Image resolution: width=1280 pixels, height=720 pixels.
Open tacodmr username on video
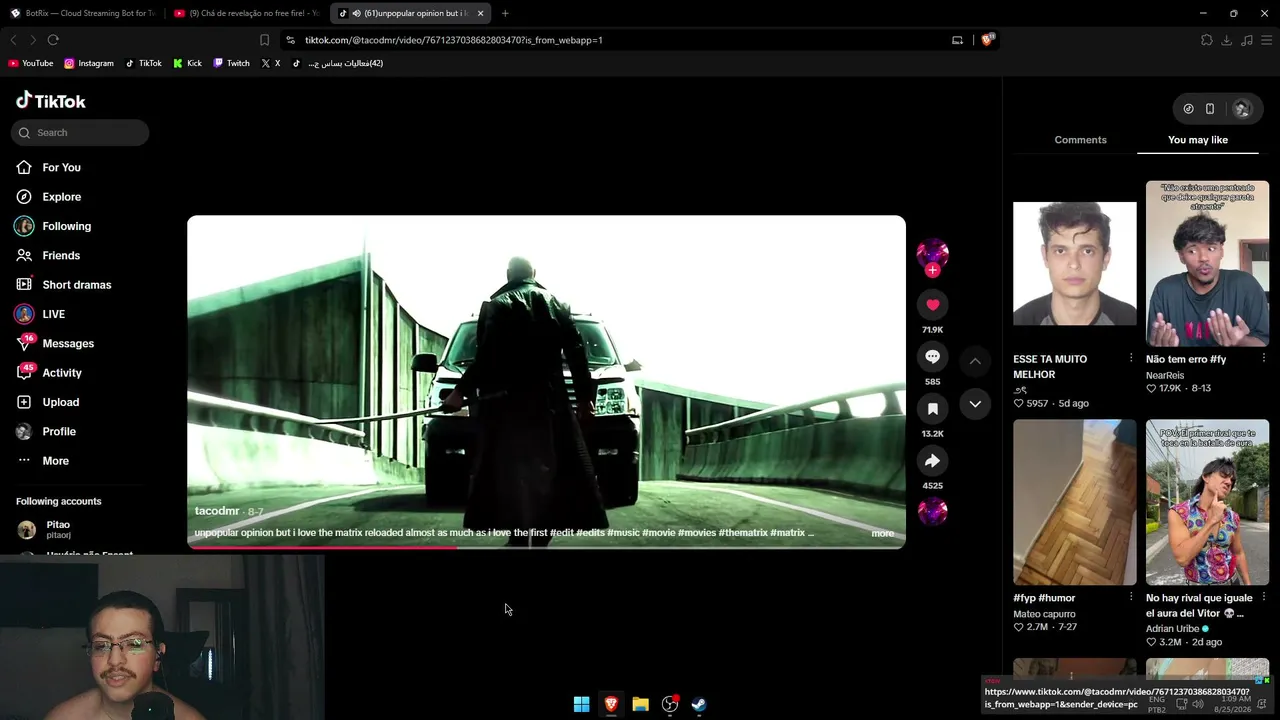217,511
